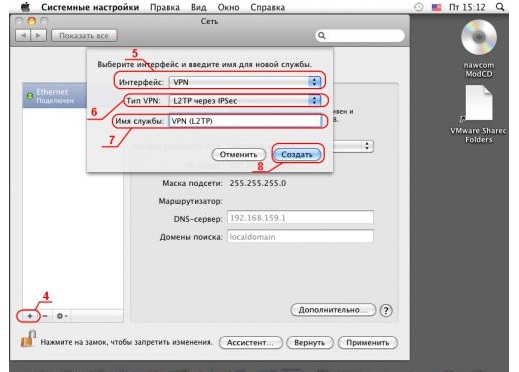This screenshot has height=372, width=519.
Task: Open the Интерфейс dropdown
Action: point(245,82)
